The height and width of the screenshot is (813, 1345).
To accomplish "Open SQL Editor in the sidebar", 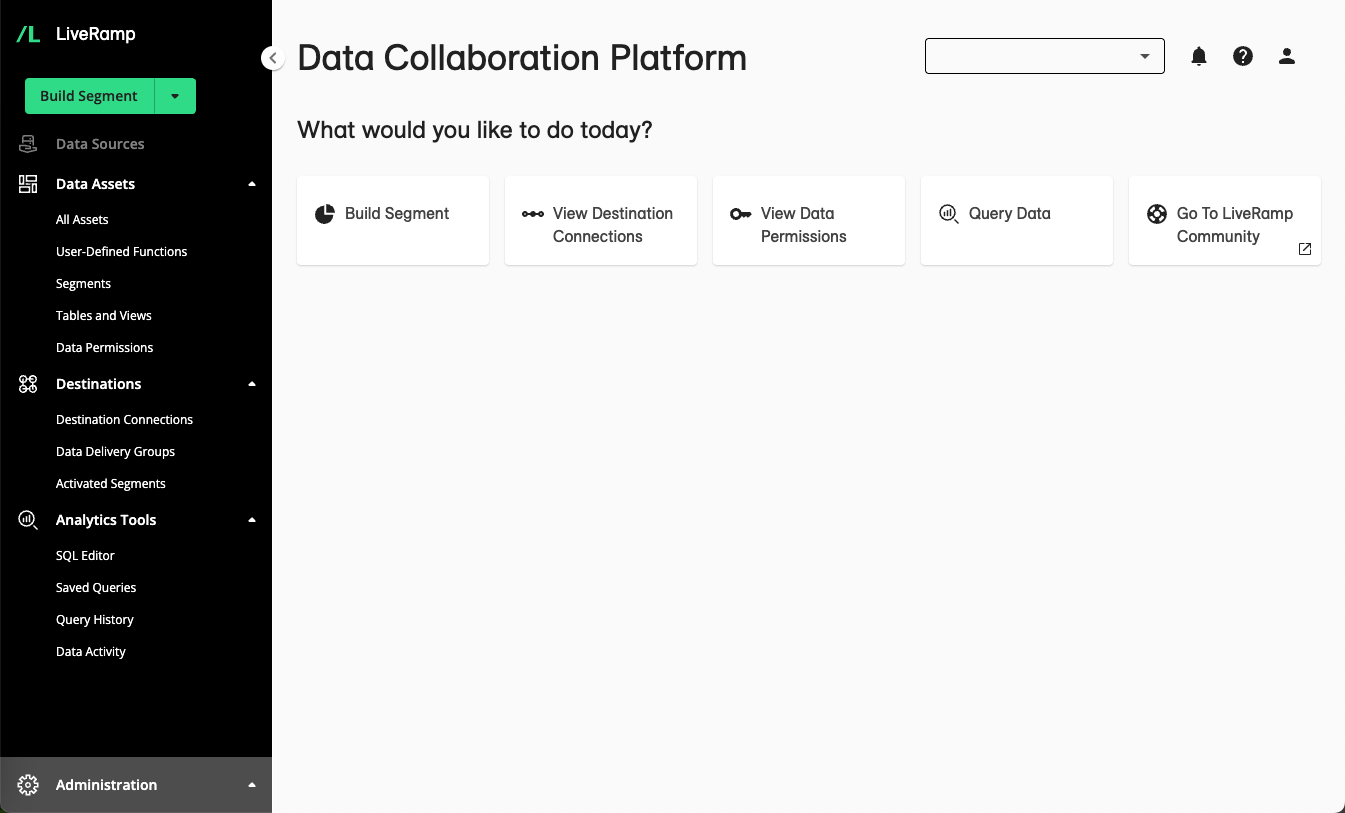I will point(85,556).
